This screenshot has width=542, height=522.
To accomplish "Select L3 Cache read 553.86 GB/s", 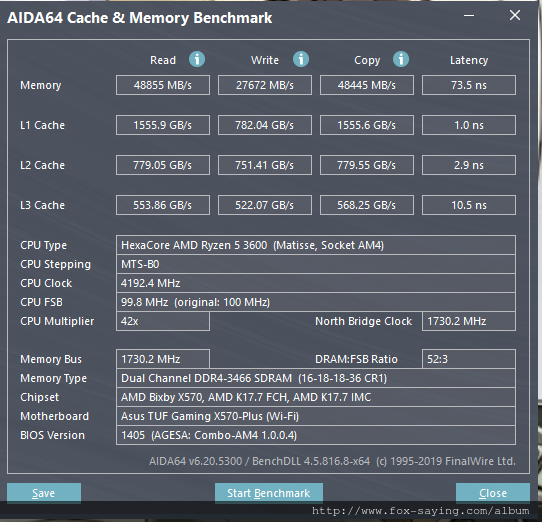I will coord(163,205).
